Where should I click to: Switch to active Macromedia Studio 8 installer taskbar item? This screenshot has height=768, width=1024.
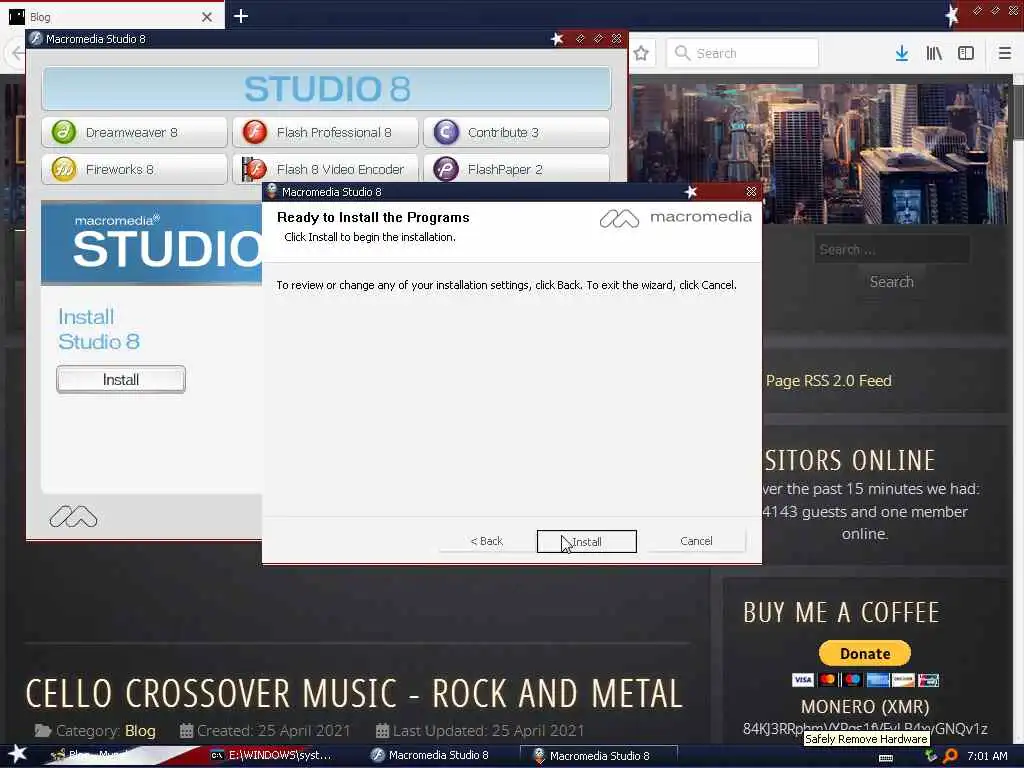[598, 756]
